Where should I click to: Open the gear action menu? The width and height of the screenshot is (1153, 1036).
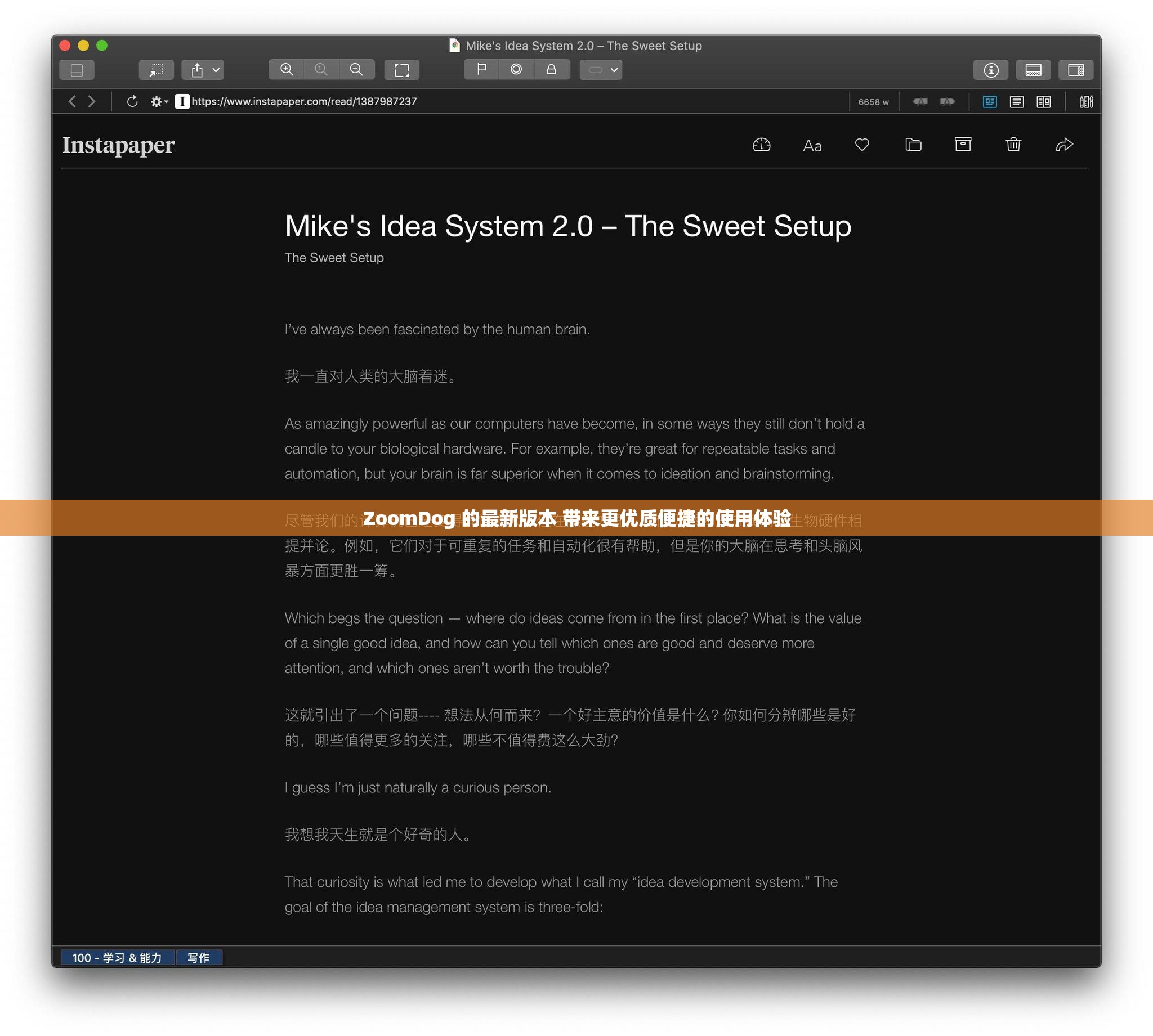point(159,102)
